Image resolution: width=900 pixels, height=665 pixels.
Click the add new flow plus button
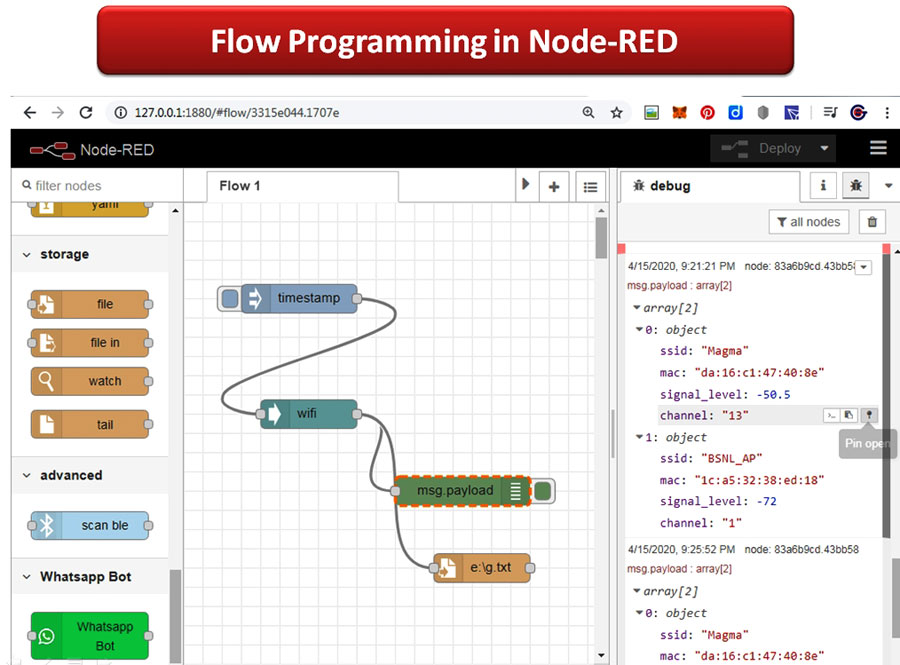pos(553,186)
